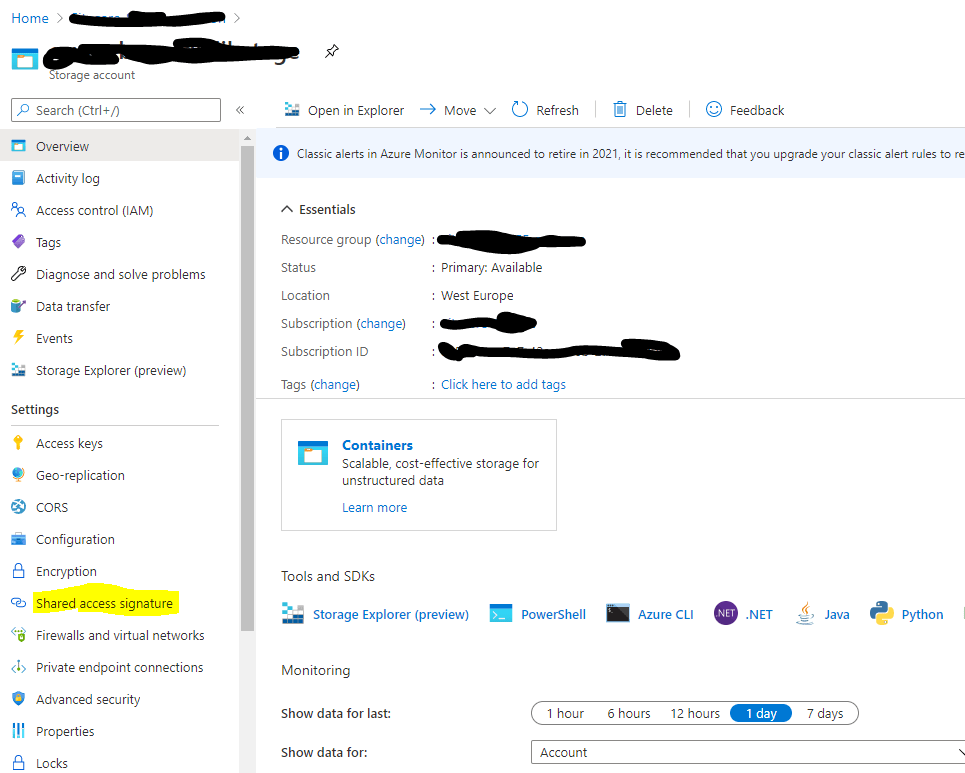Click the Python logo icon
This screenshot has height=773, width=965.
tap(881, 614)
